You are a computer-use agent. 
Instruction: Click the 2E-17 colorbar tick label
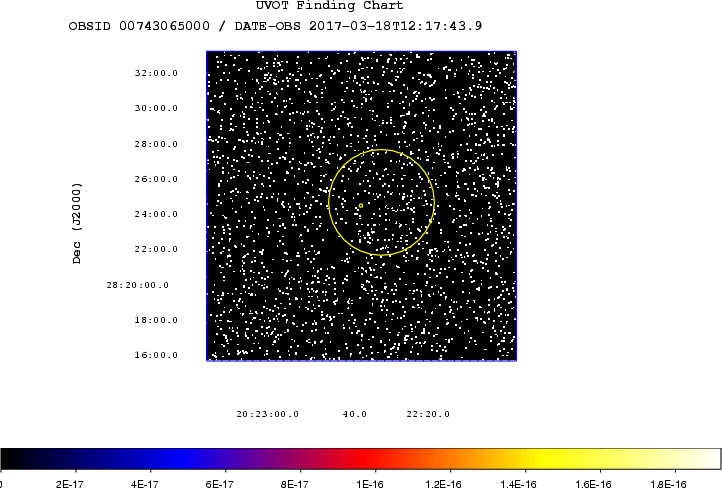(x=70, y=484)
